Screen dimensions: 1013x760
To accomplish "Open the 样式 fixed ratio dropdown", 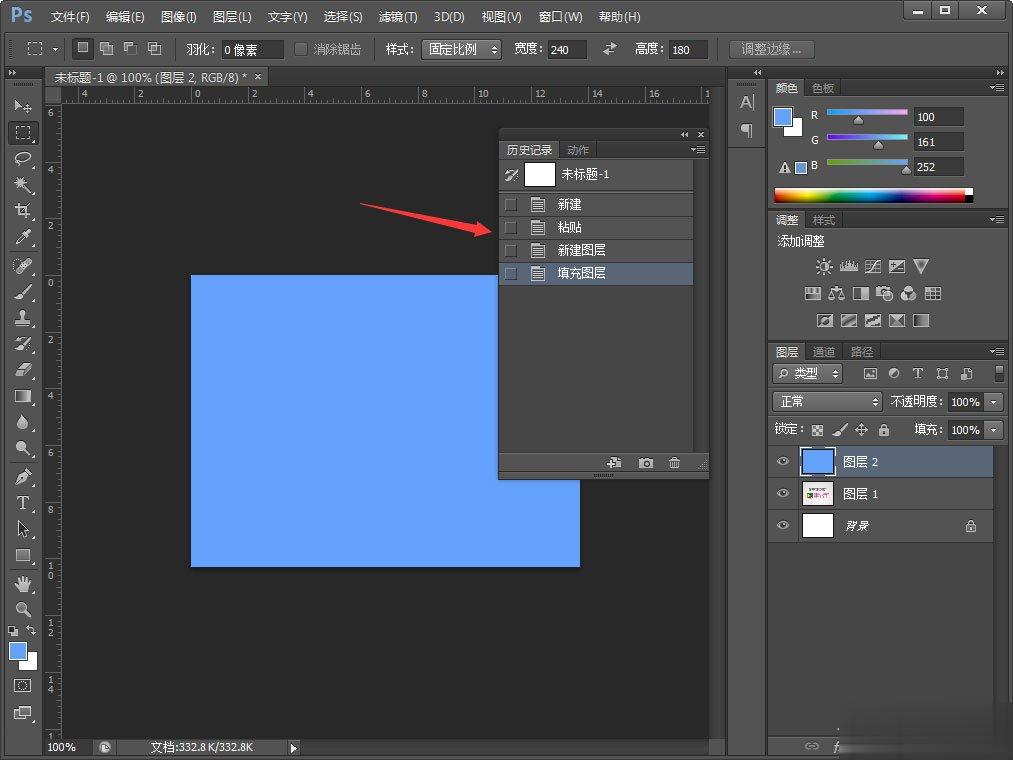I will pos(461,49).
